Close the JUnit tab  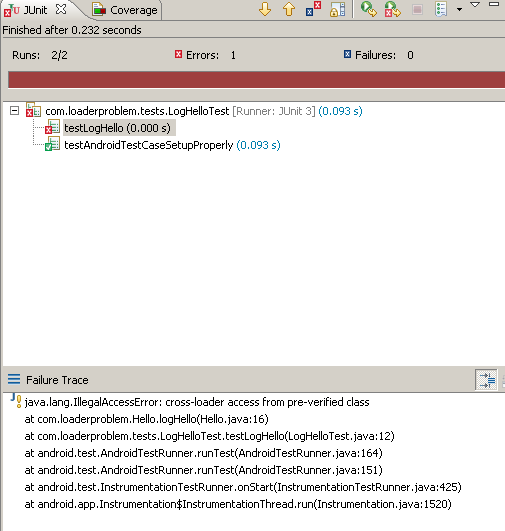(61, 9)
